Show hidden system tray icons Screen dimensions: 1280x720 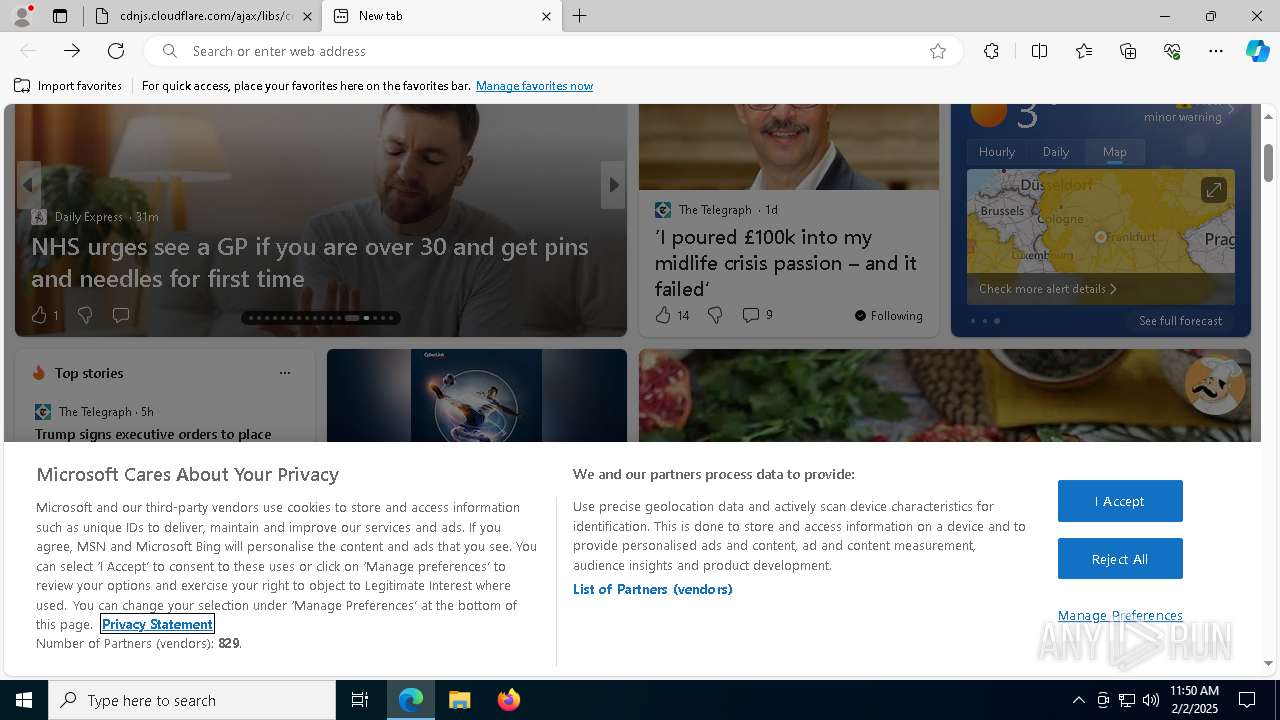tap(1078, 700)
